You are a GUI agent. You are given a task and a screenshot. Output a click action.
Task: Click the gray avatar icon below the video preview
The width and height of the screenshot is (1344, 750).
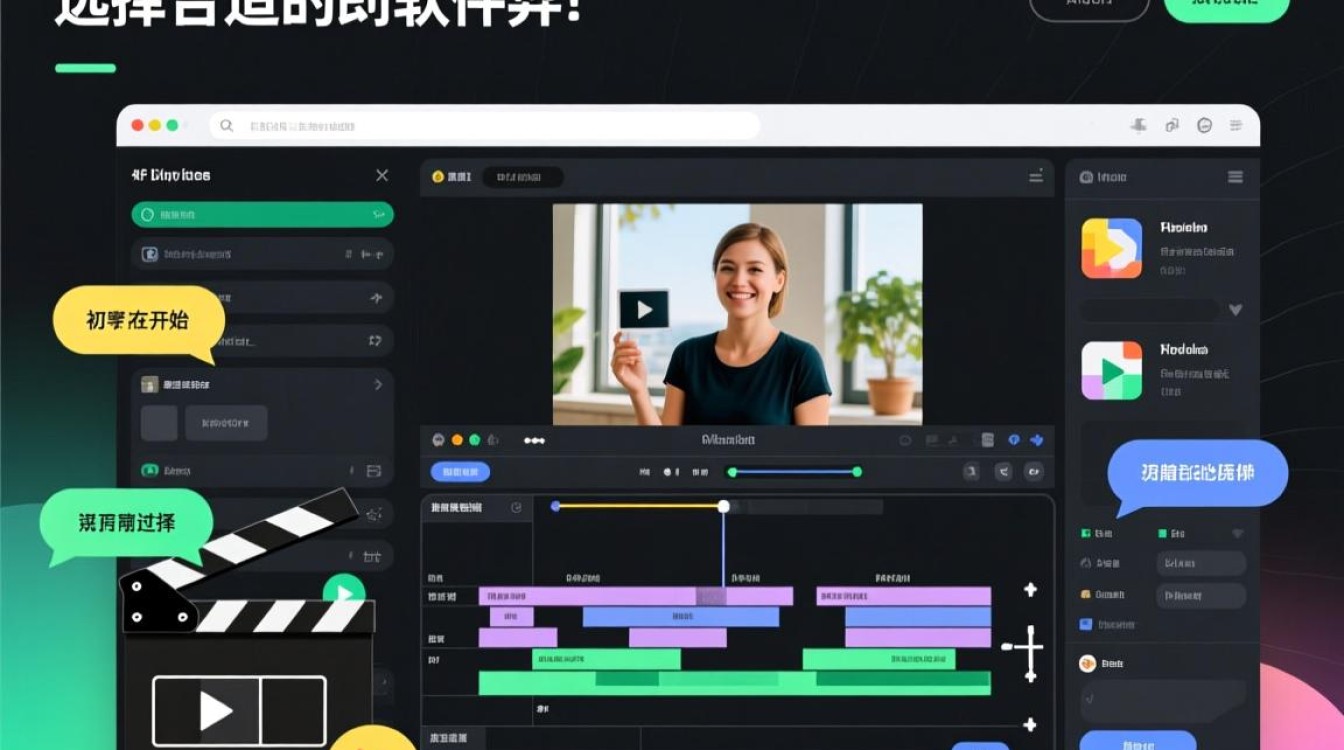(438, 440)
